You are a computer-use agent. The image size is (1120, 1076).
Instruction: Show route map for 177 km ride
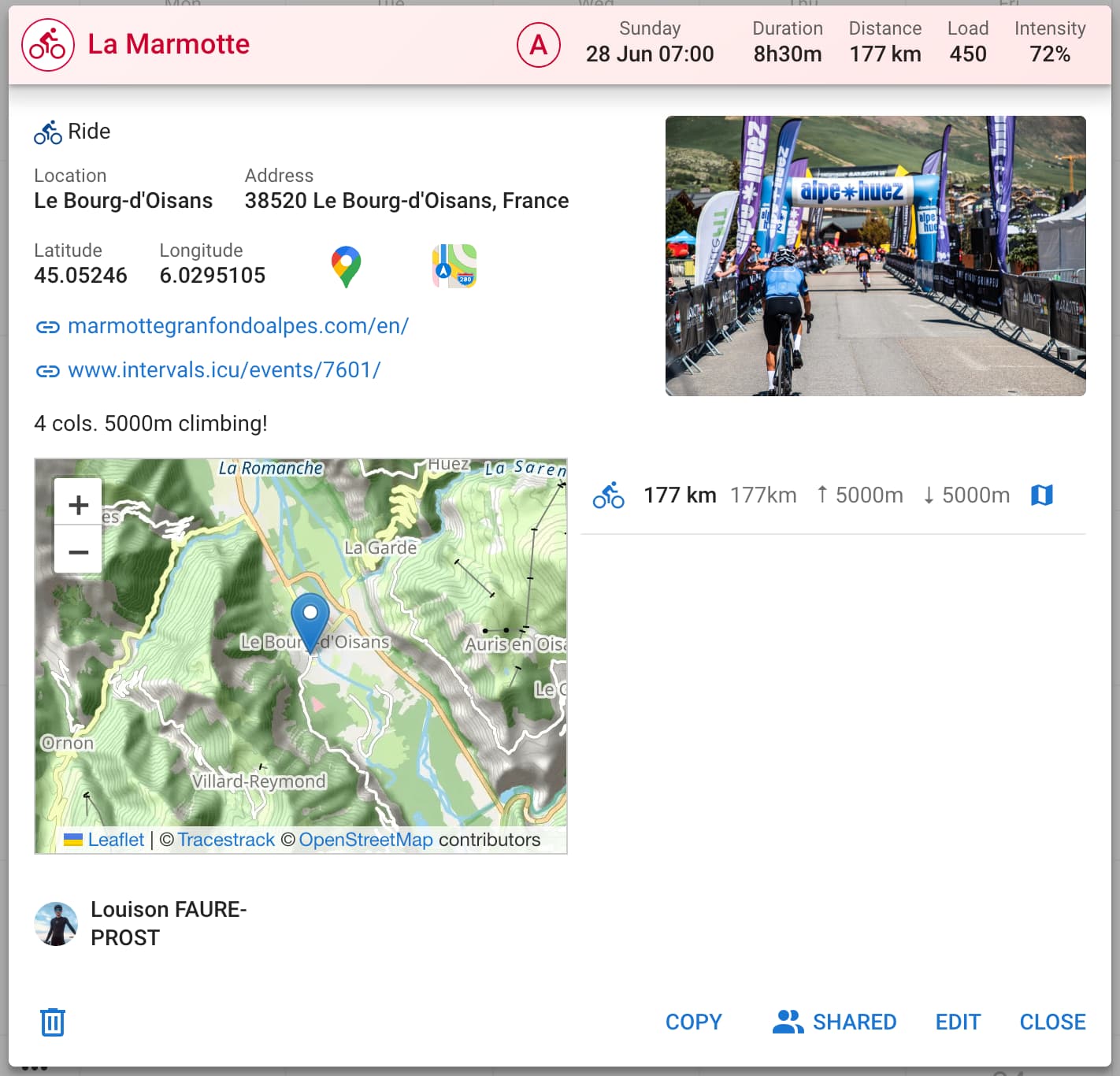1041,495
